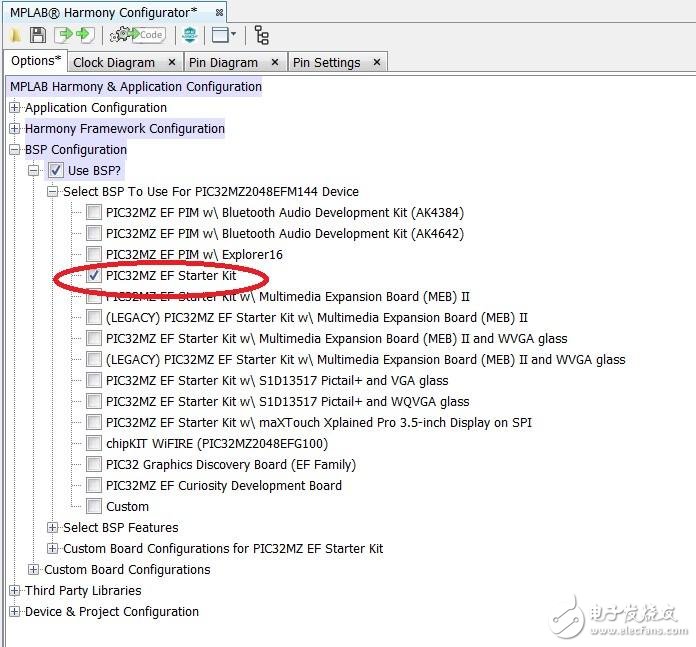
Task: Select Third Party Libraries tree label
Action: pyautogui.click(x=83, y=590)
